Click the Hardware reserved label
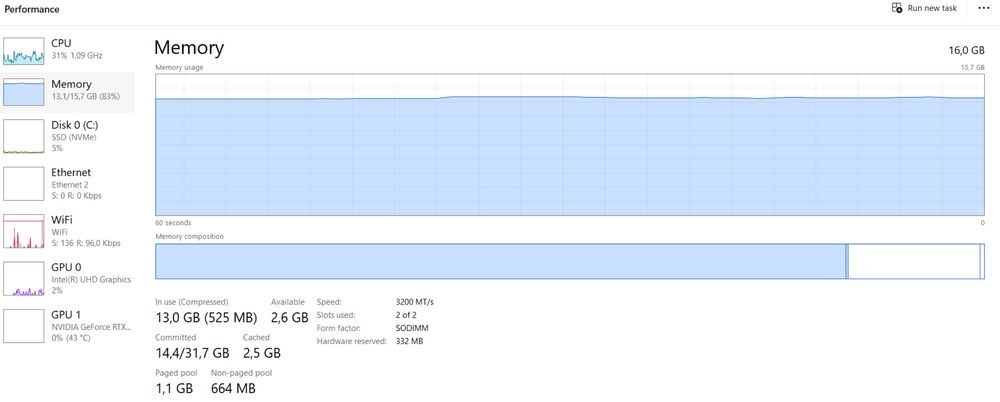 pos(351,341)
